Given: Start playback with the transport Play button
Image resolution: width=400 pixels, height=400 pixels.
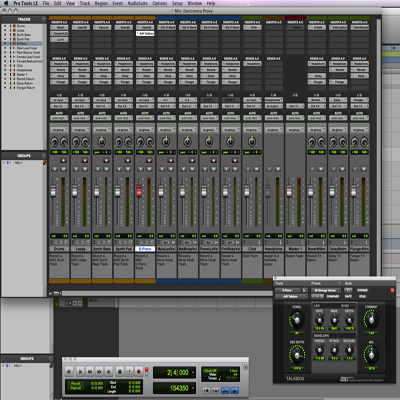Looking at the screenshot, I should coord(129,371).
